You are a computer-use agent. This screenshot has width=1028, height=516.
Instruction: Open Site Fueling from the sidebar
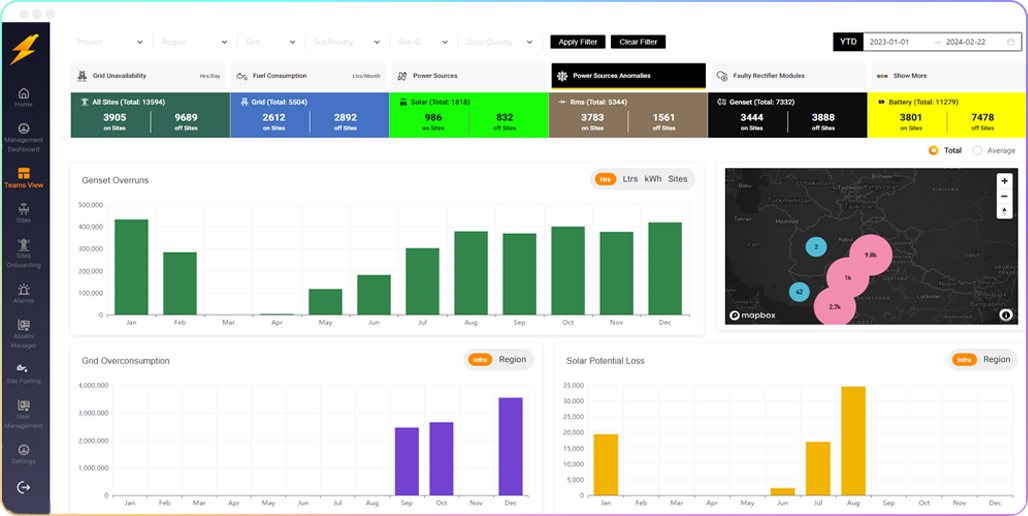tap(23, 370)
